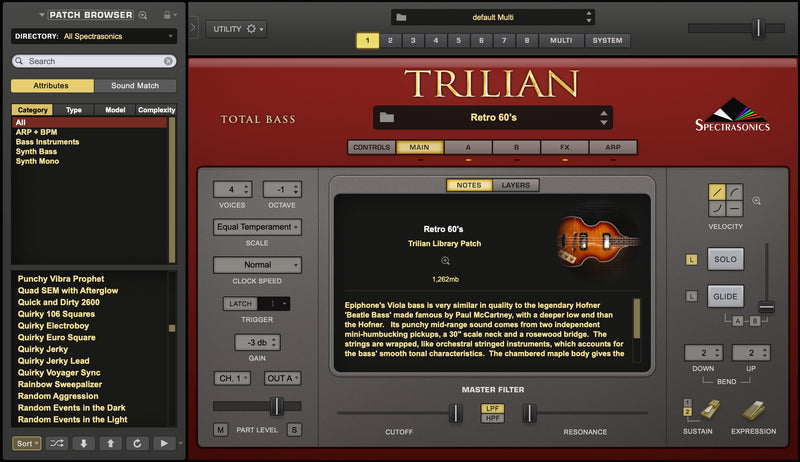Screen dimensions: 800x462
Task: Click the lock icon in Patch Browser header
Action: click(166, 15)
